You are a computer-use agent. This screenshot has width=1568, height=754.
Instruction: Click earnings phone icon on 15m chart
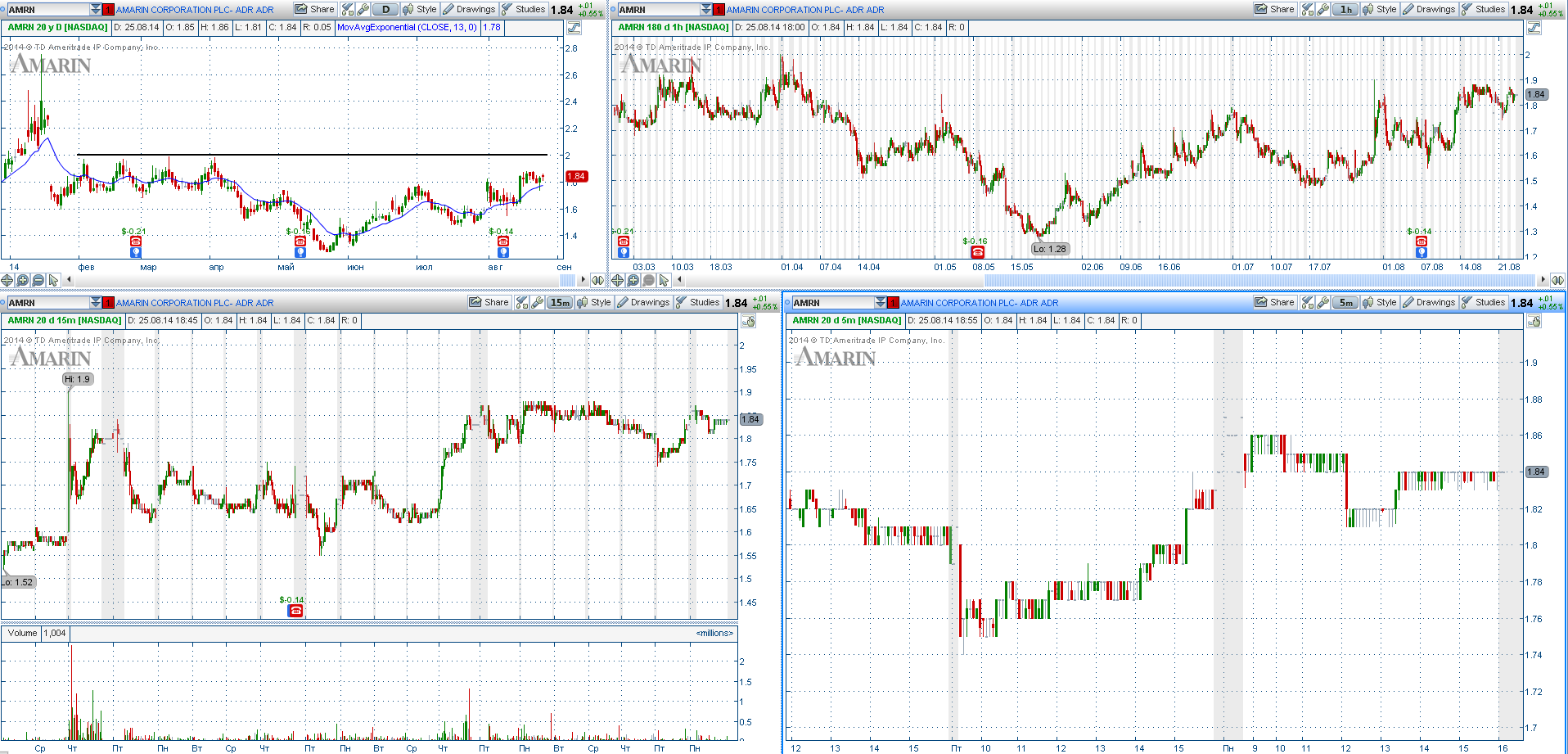click(x=296, y=611)
